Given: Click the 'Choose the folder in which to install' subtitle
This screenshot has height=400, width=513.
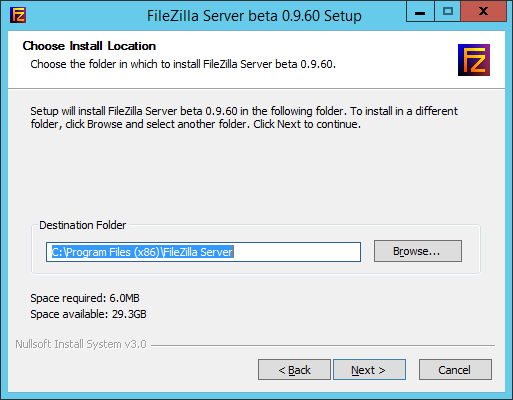Looking at the screenshot, I should coord(183,64).
